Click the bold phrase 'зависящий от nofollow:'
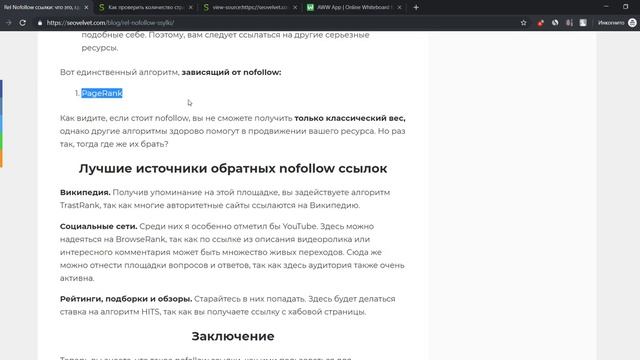Image resolution: width=640 pixels, height=360 pixels. (231, 72)
